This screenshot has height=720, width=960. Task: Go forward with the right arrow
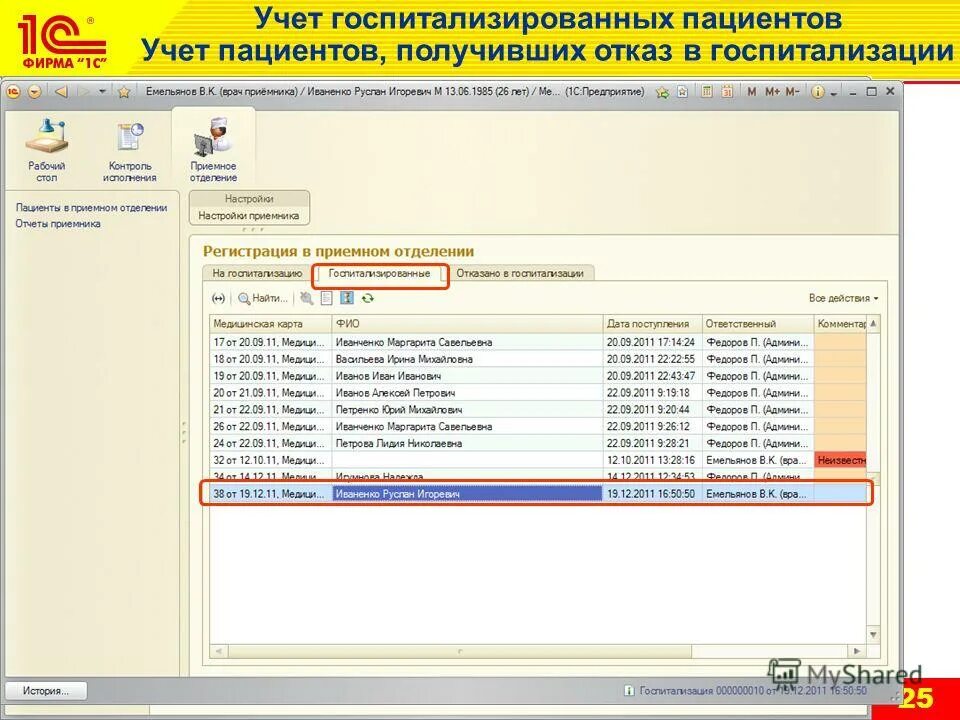point(83,92)
